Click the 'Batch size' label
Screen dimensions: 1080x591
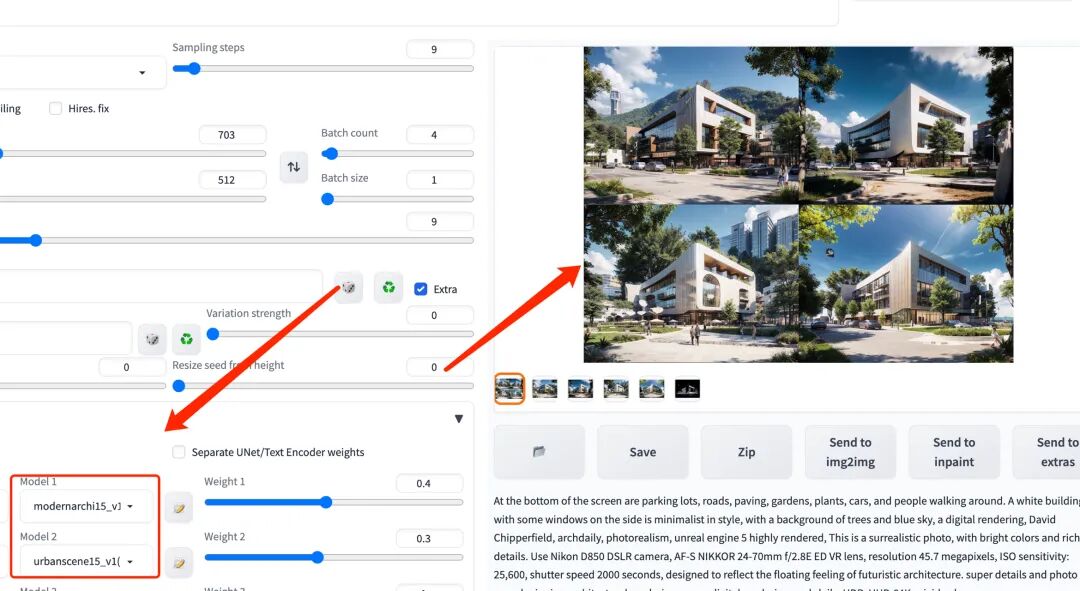(344, 178)
